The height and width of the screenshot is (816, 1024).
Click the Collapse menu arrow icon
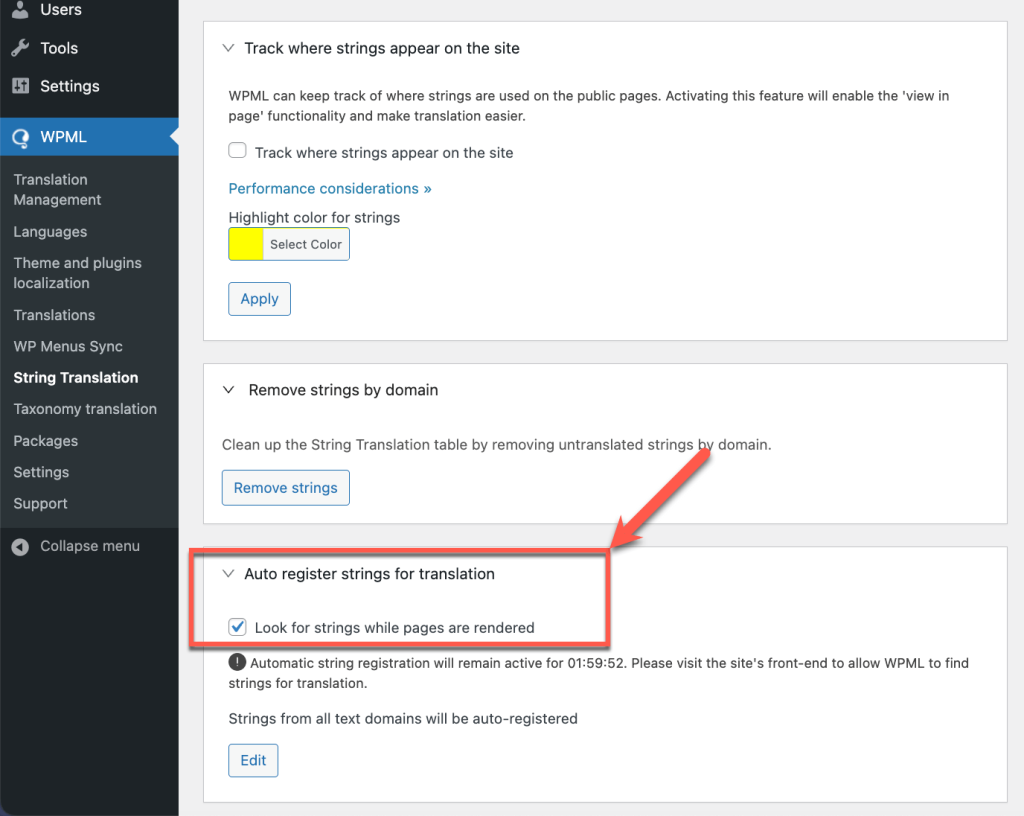[21, 546]
